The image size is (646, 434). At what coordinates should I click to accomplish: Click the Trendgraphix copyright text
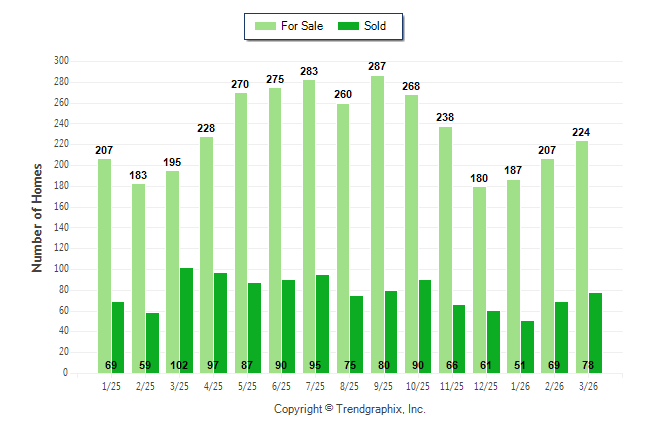(x=350, y=410)
